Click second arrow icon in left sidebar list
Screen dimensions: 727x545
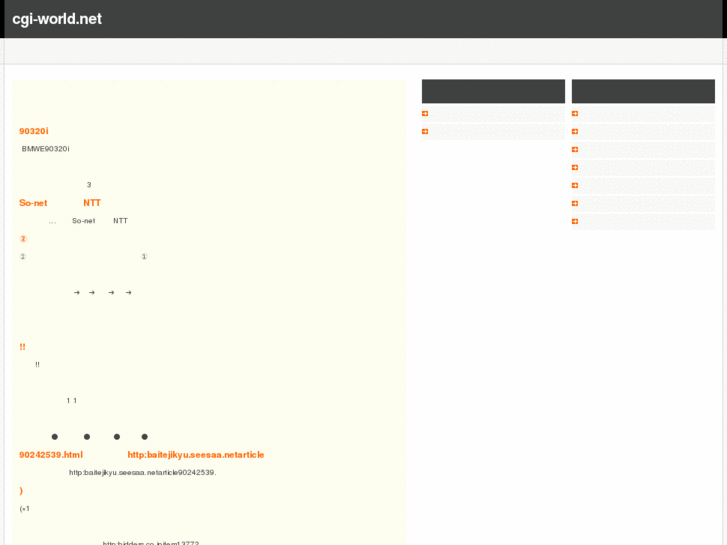[x=425, y=132]
